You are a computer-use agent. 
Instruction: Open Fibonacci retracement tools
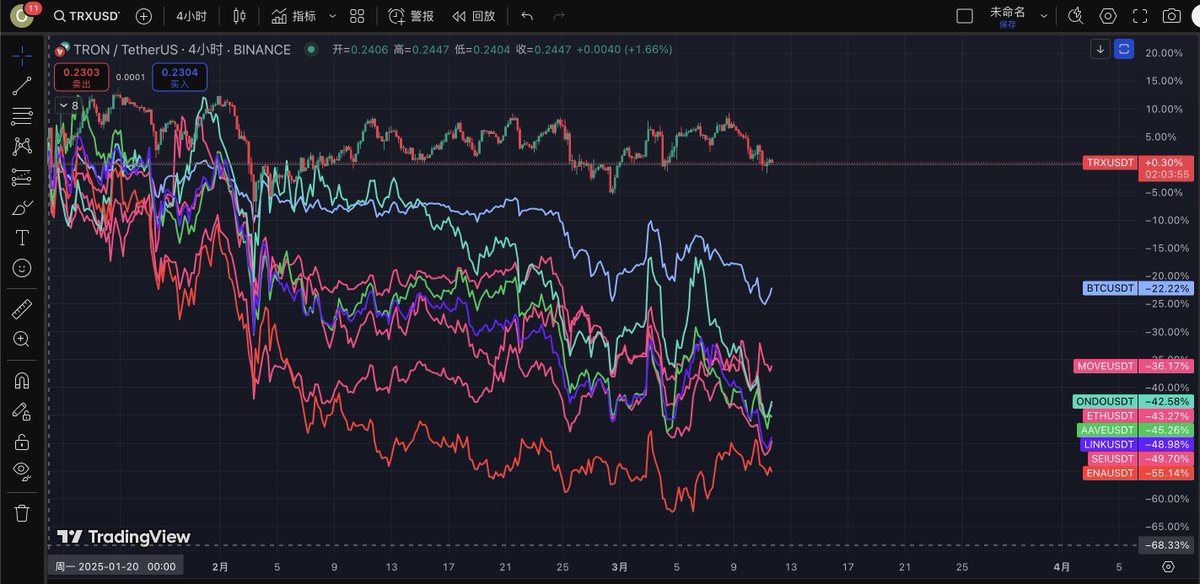21,116
